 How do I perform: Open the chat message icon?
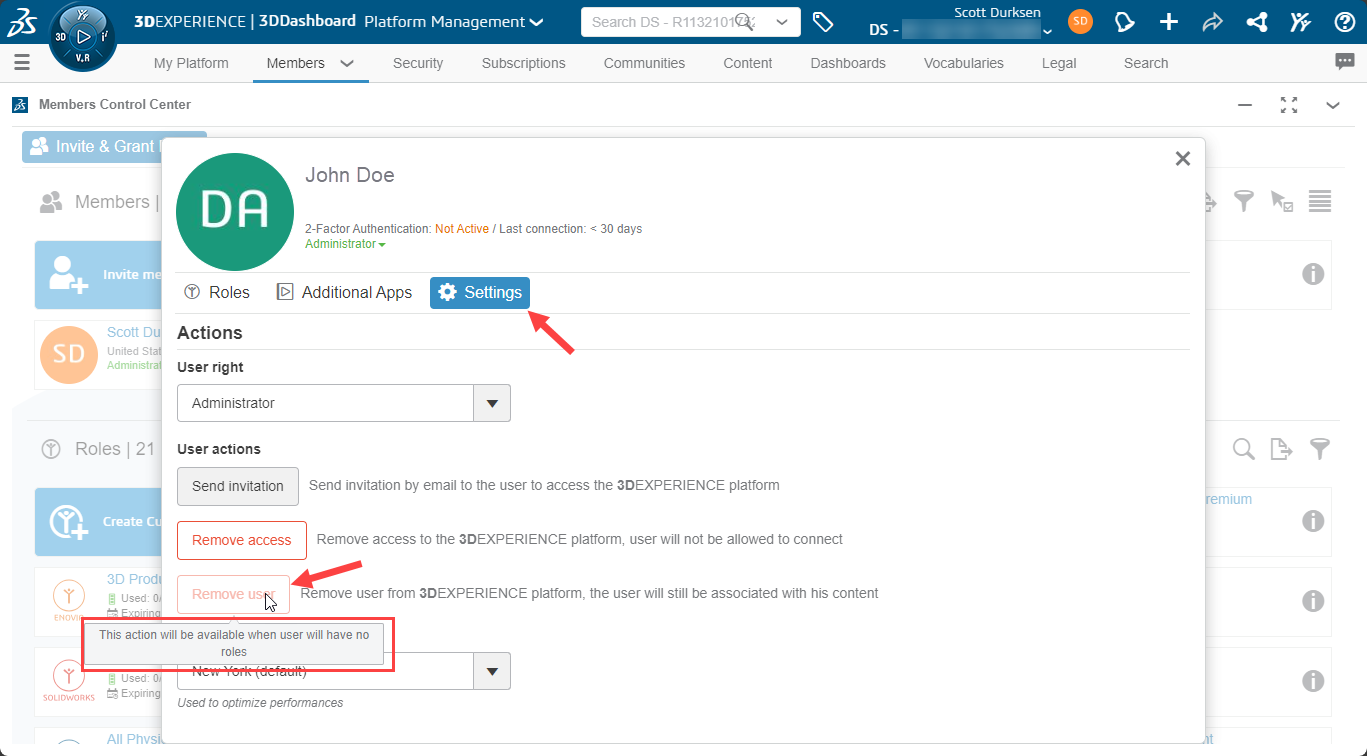click(x=1345, y=62)
